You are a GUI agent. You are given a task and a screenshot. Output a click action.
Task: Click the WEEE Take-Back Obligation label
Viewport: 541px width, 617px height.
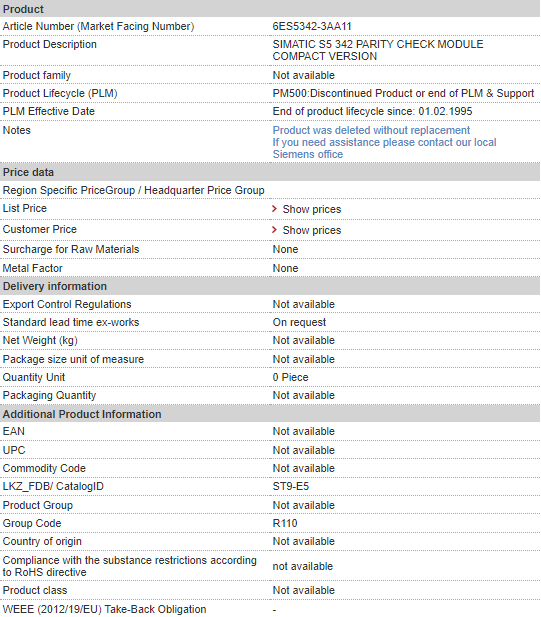[104, 609]
